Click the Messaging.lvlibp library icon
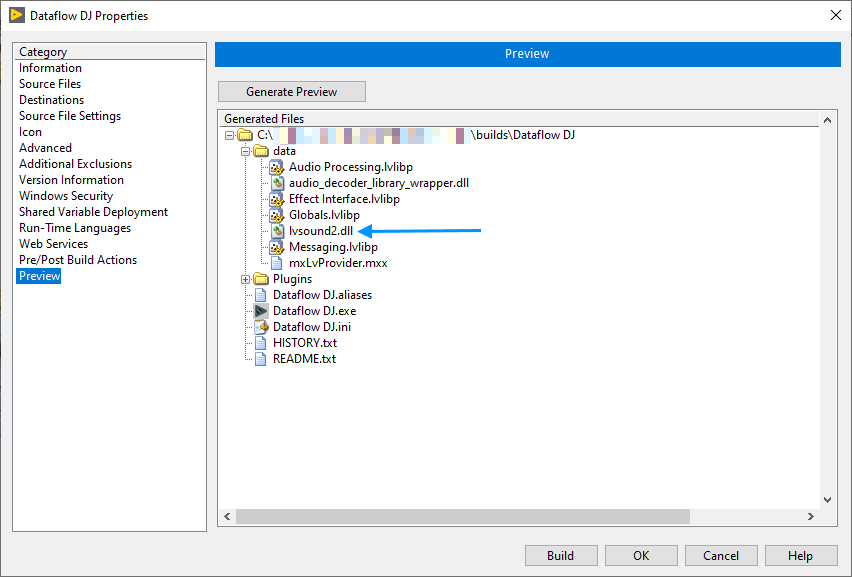This screenshot has height=577, width=852. tap(277, 247)
